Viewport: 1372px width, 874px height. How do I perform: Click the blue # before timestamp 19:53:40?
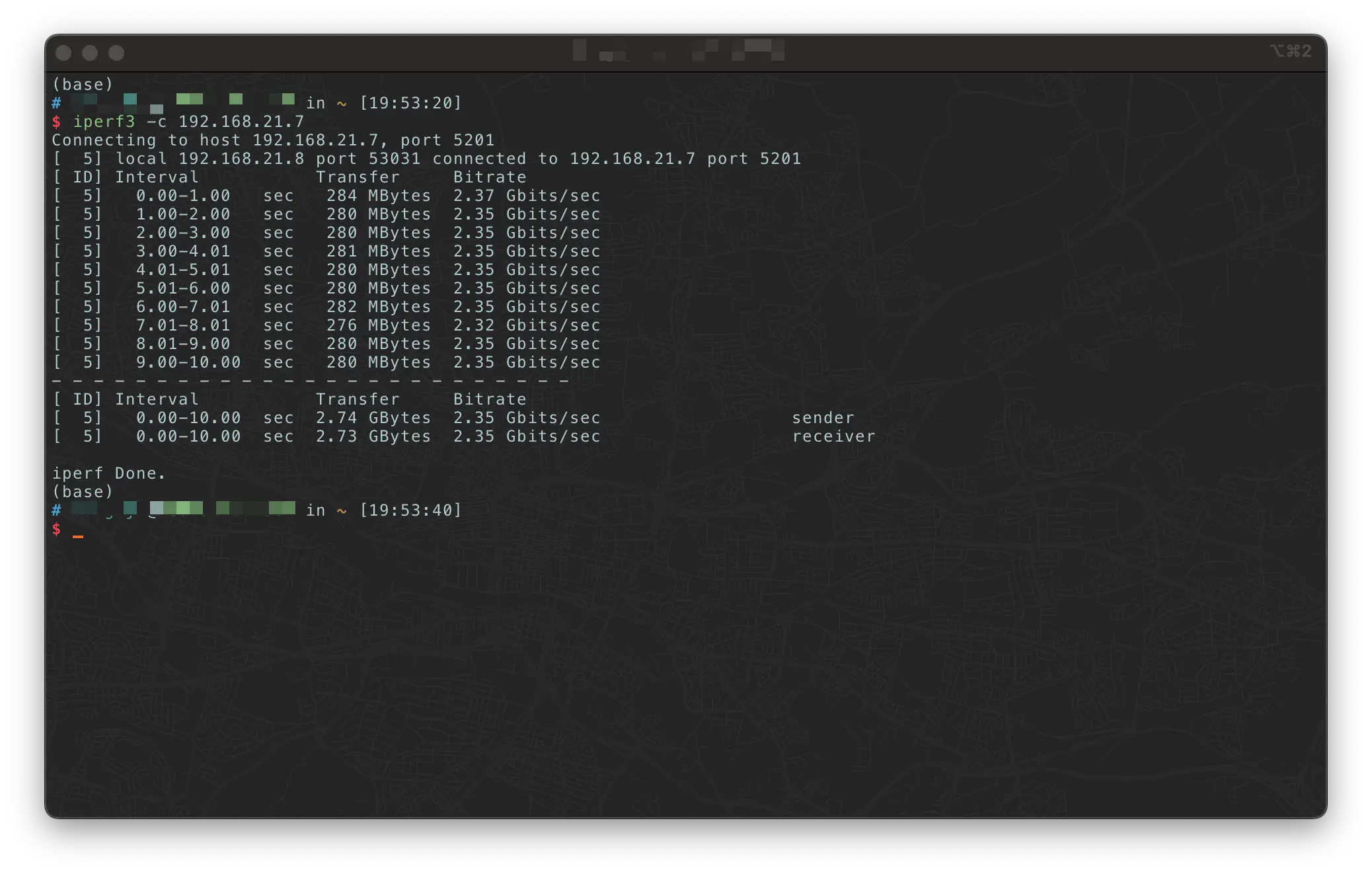[x=57, y=510]
